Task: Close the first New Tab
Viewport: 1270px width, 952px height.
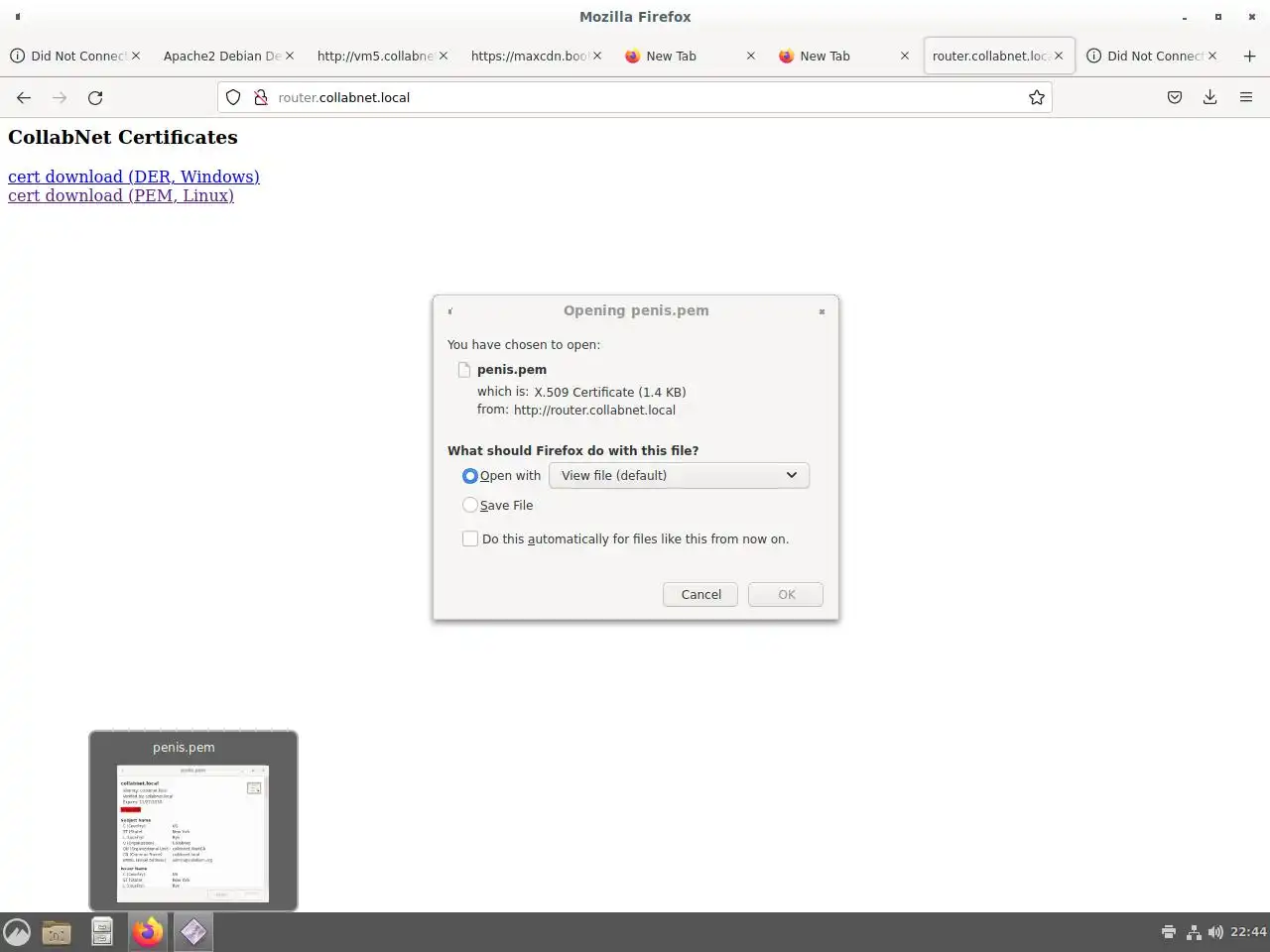Action: [x=751, y=56]
